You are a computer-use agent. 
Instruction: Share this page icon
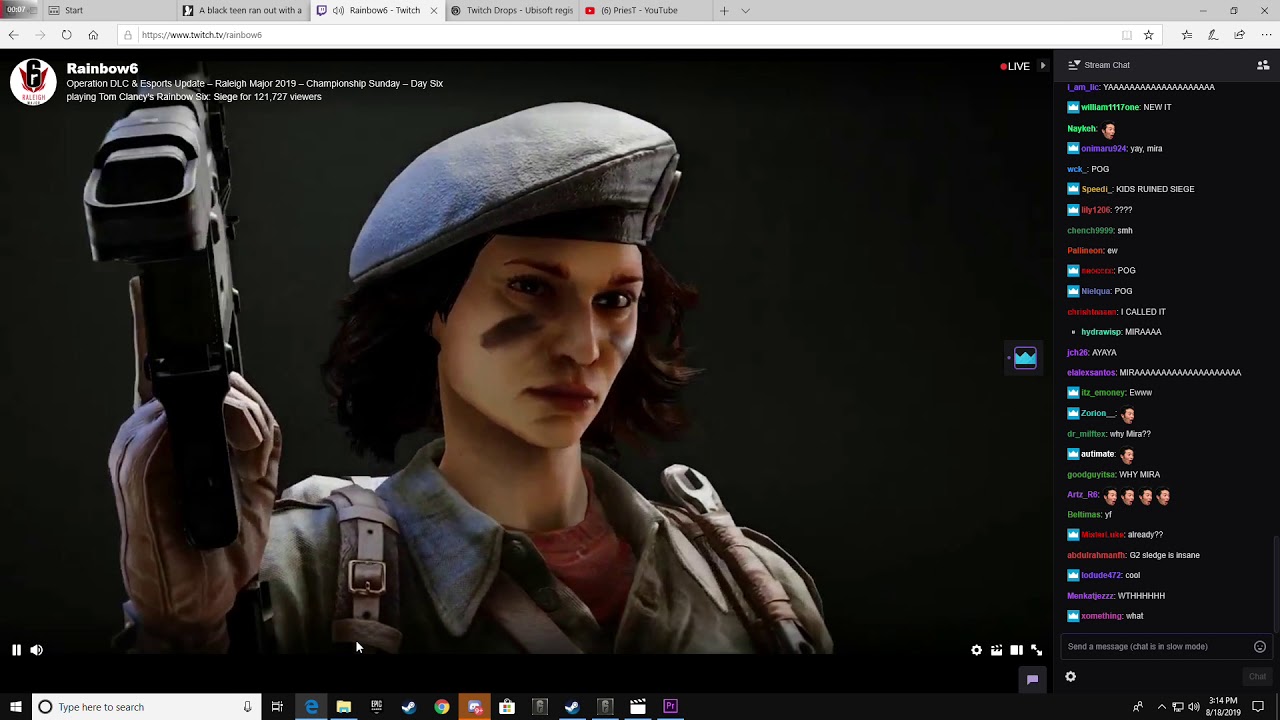1239,35
